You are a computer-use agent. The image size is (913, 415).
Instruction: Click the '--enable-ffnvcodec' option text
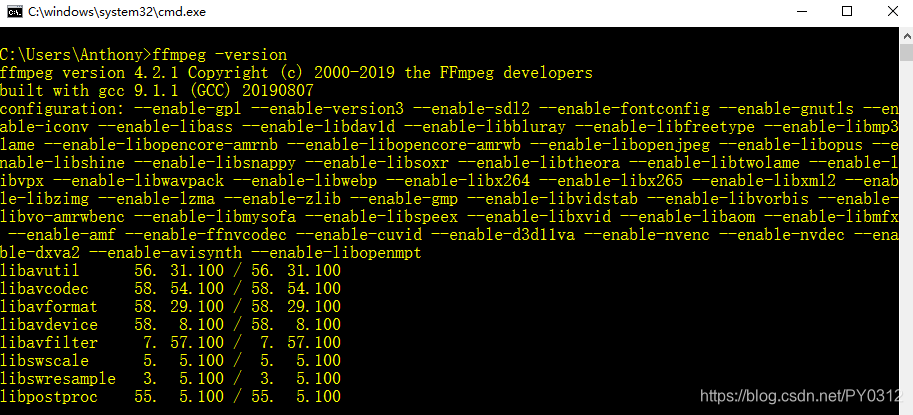207,235
